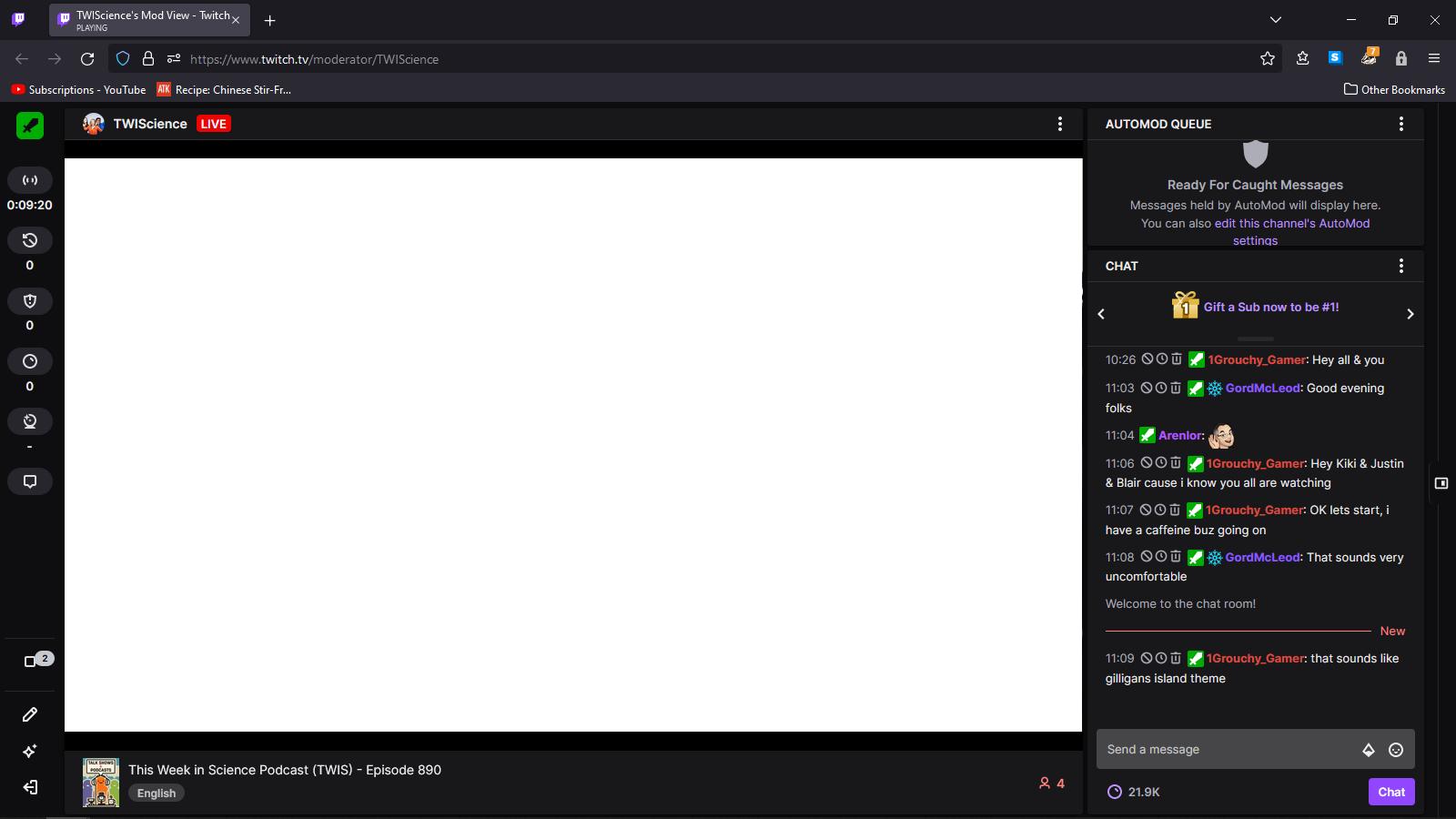Open the Firefox application menu
The width and height of the screenshot is (1456, 819).
[1435, 58]
